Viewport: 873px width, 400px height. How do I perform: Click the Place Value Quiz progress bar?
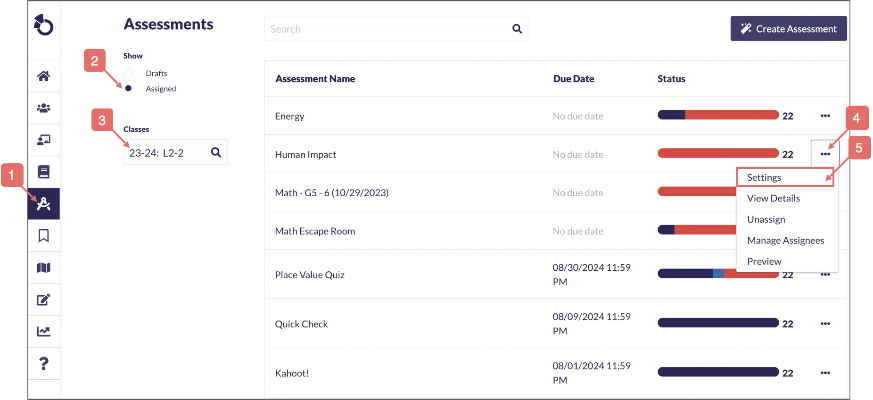tap(716, 273)
